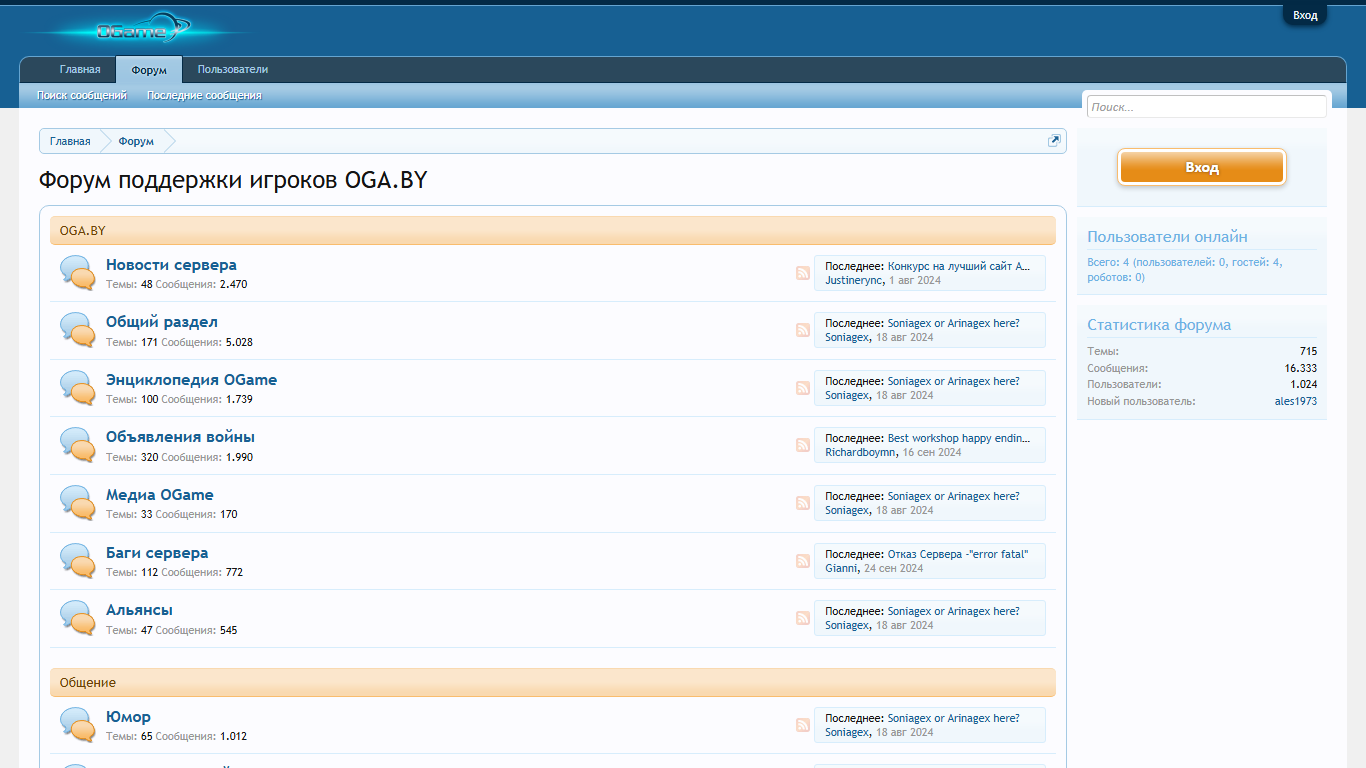Open latest post Отказ Сервера error fatal
The height and width of the screenshot is (768, 1366).
click(x=958, y=554)
